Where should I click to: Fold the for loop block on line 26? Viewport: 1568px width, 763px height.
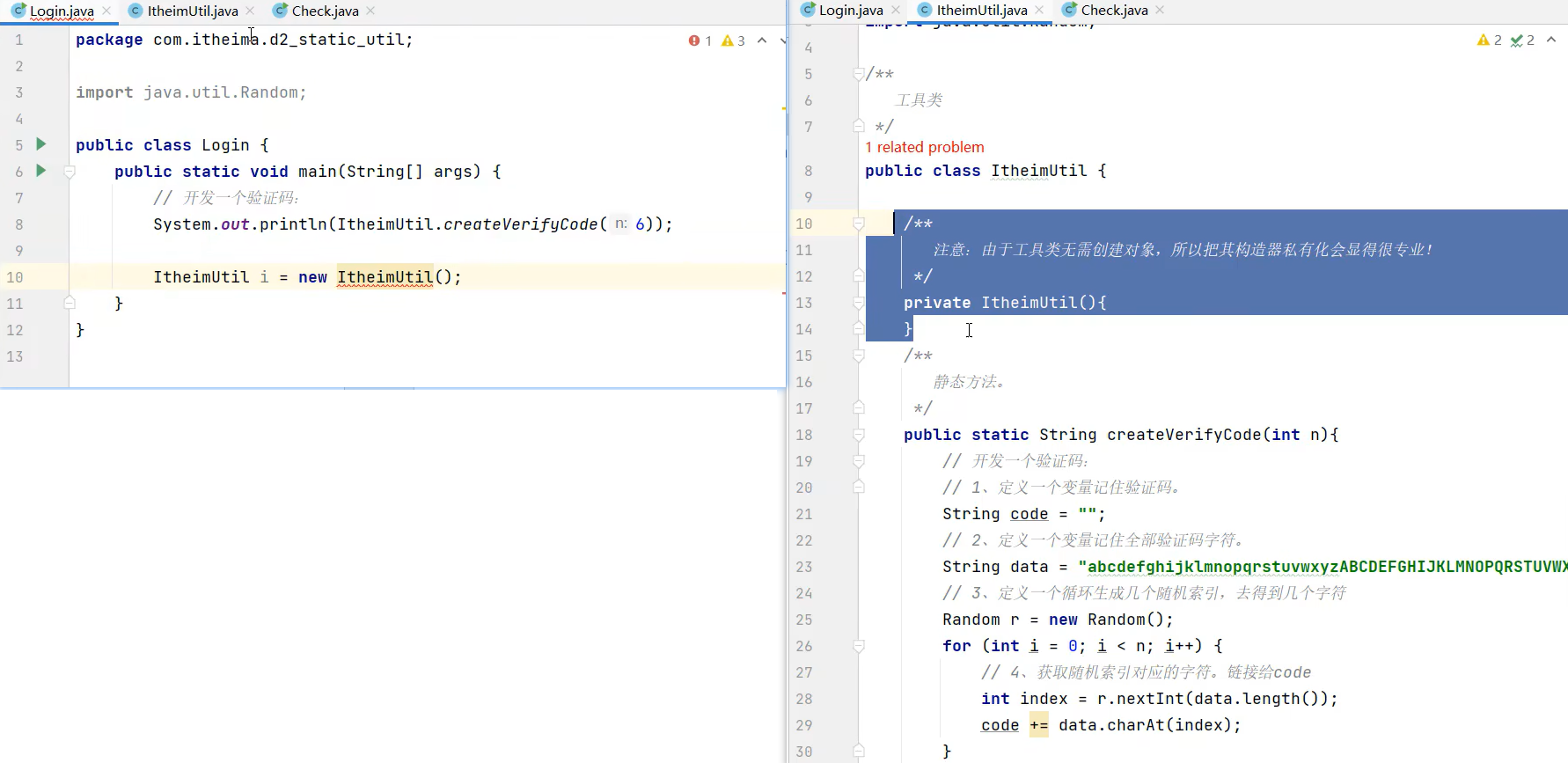859,646
